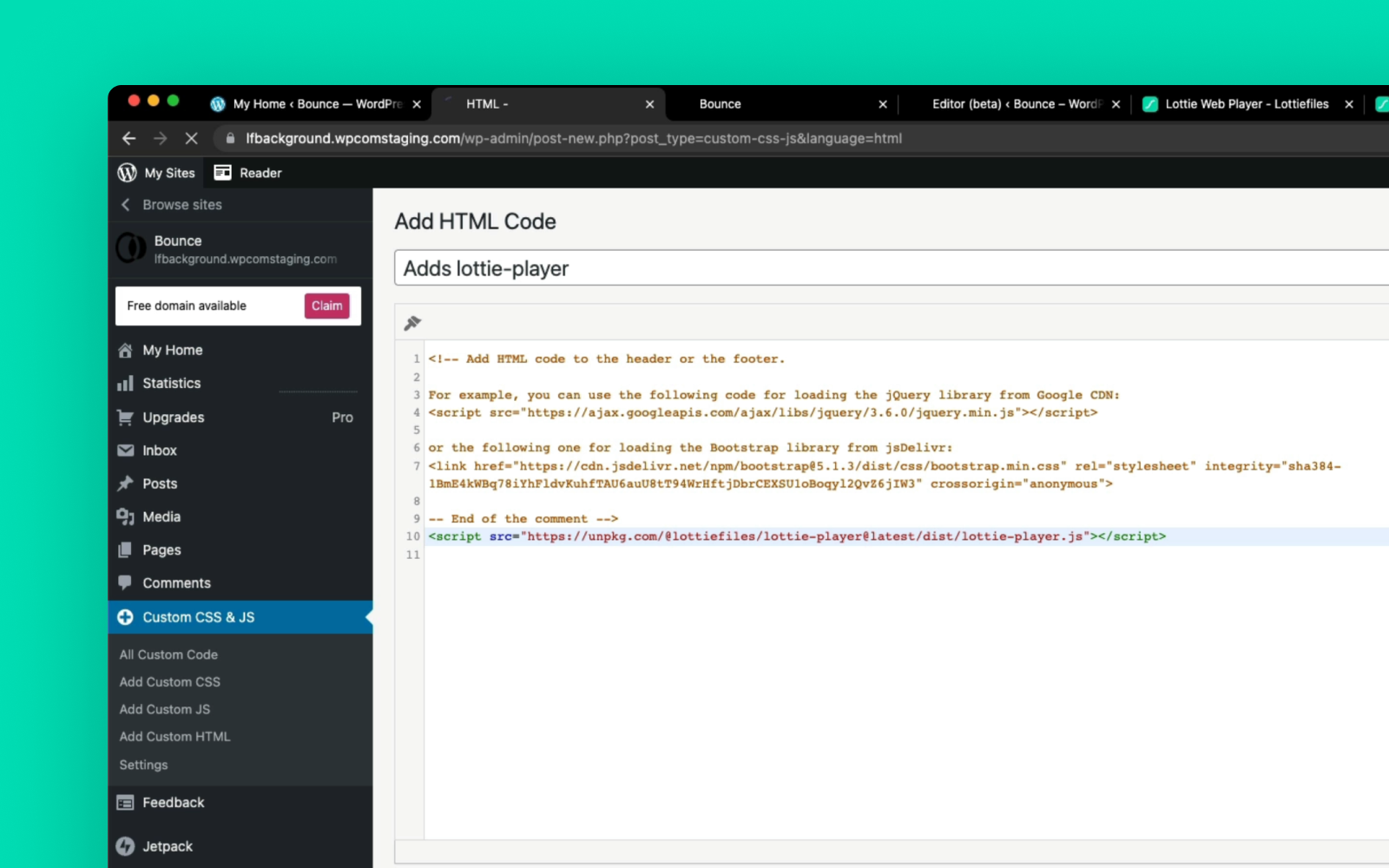Click the Pages icon in sidebar

tap(125, 549)
